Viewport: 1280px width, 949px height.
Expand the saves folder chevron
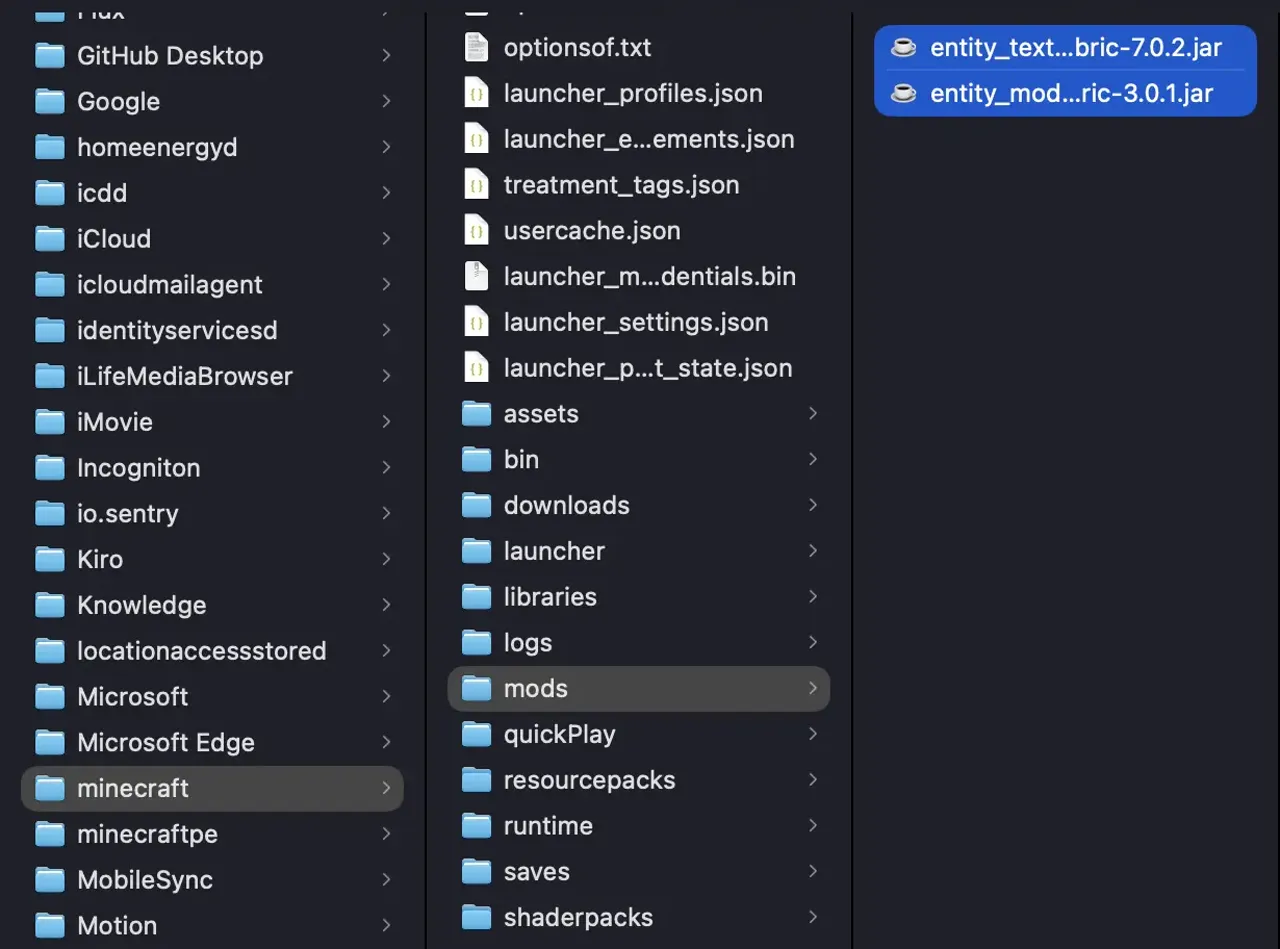[x=813, y=871]
